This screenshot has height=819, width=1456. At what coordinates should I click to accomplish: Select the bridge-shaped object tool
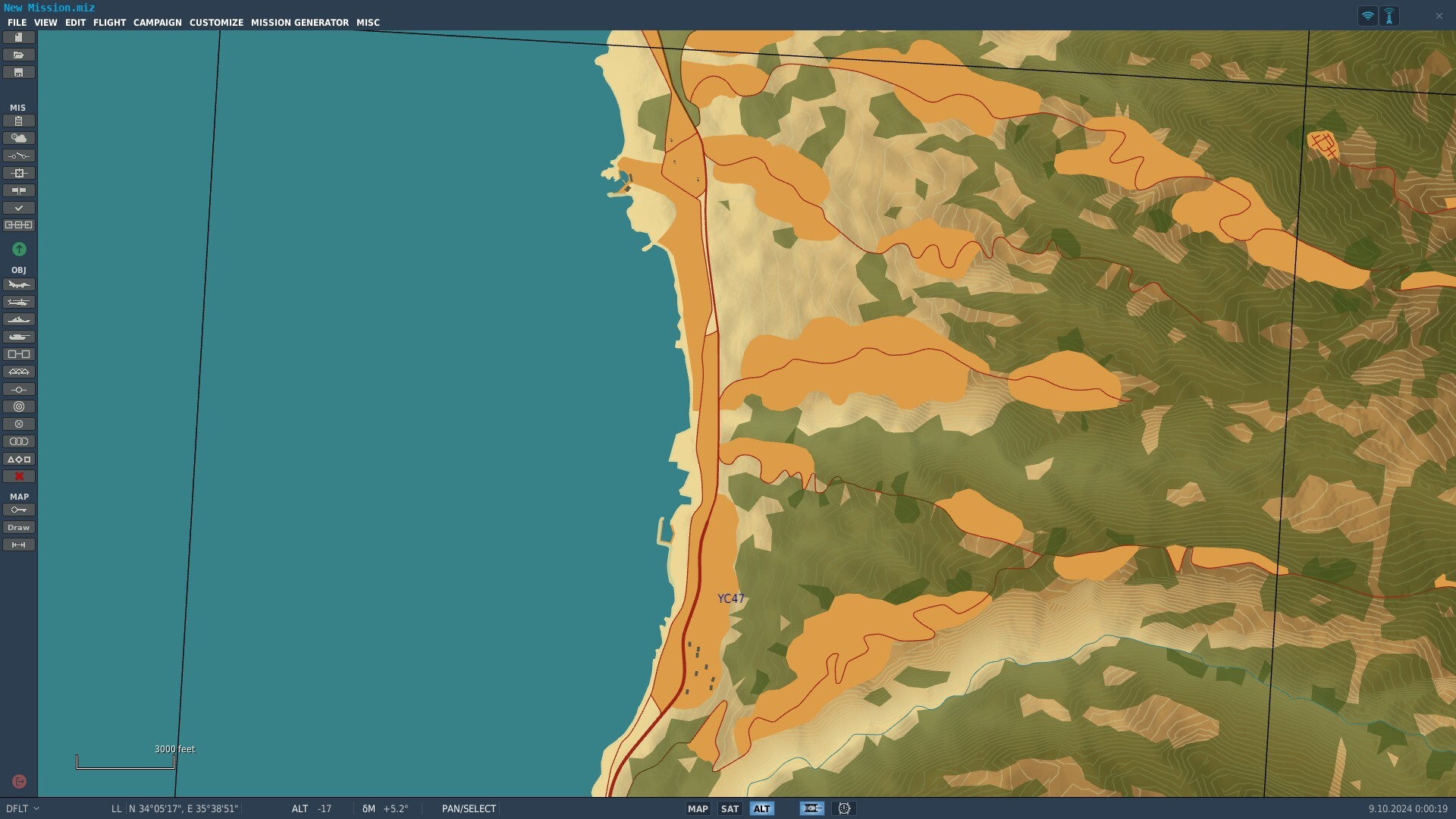[x=19, y=372]
